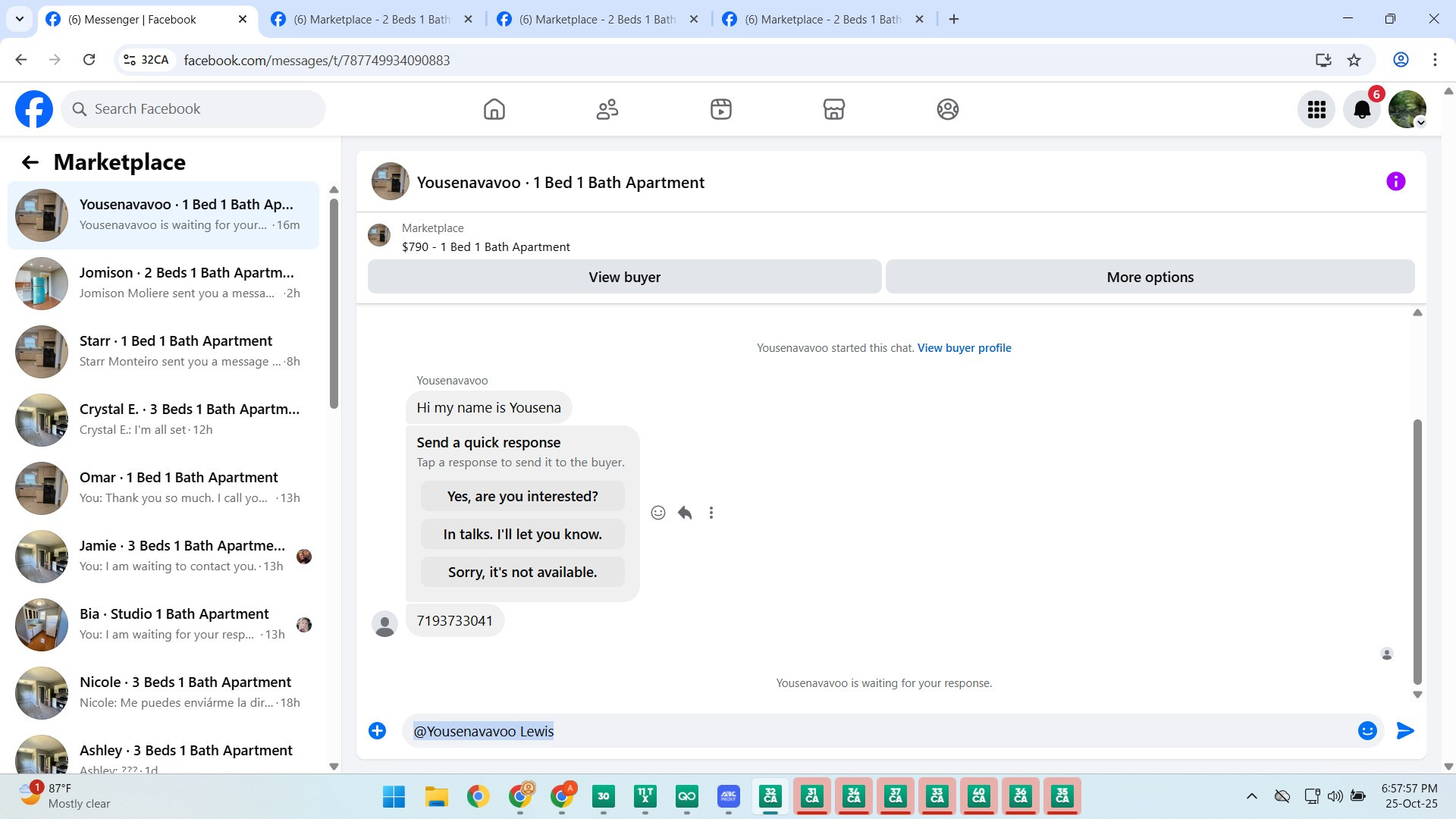React to message with emoji smiley icon

[x=658, y=513]
